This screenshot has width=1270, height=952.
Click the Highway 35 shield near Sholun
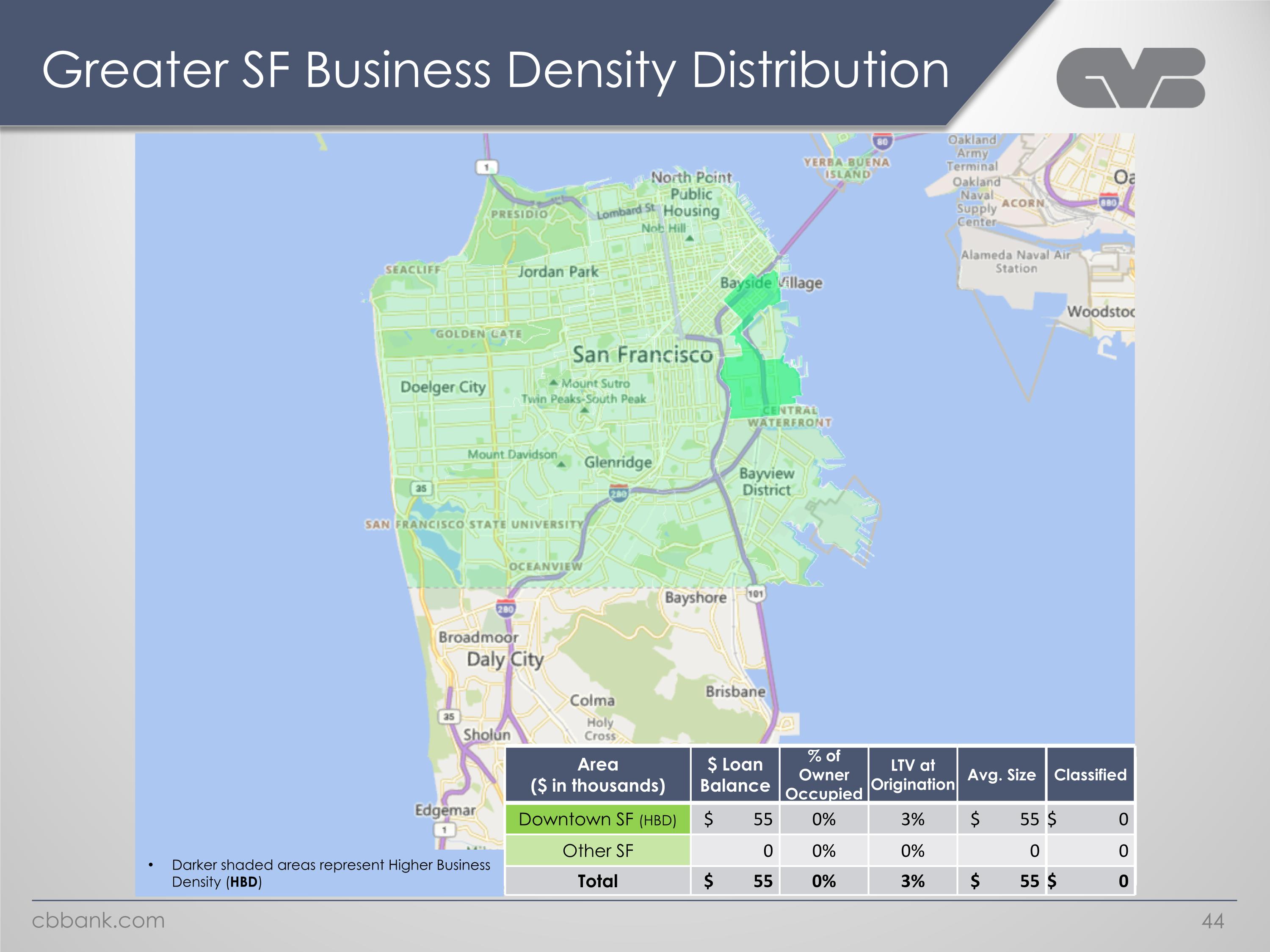(449, 716)
